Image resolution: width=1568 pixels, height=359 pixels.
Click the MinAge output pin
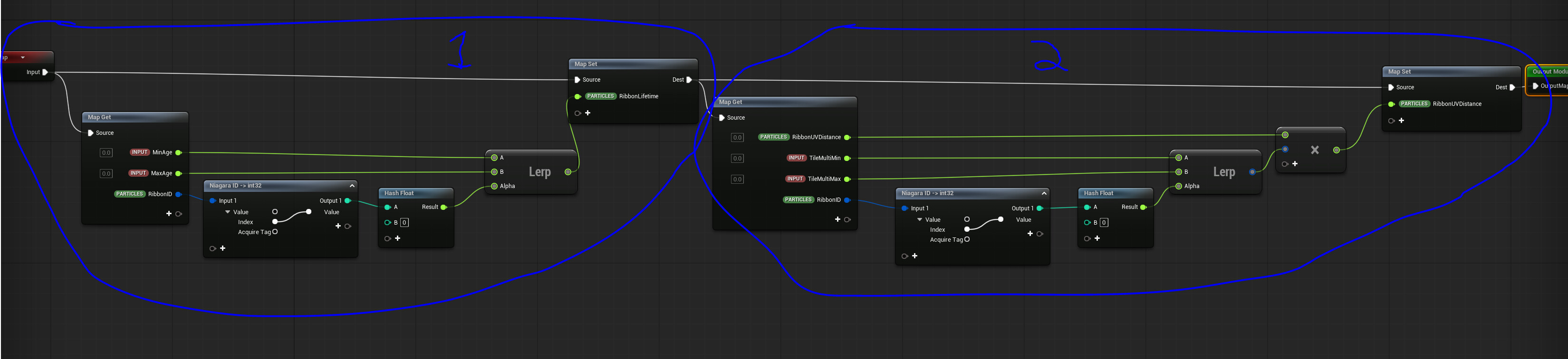tap(178, 153)
